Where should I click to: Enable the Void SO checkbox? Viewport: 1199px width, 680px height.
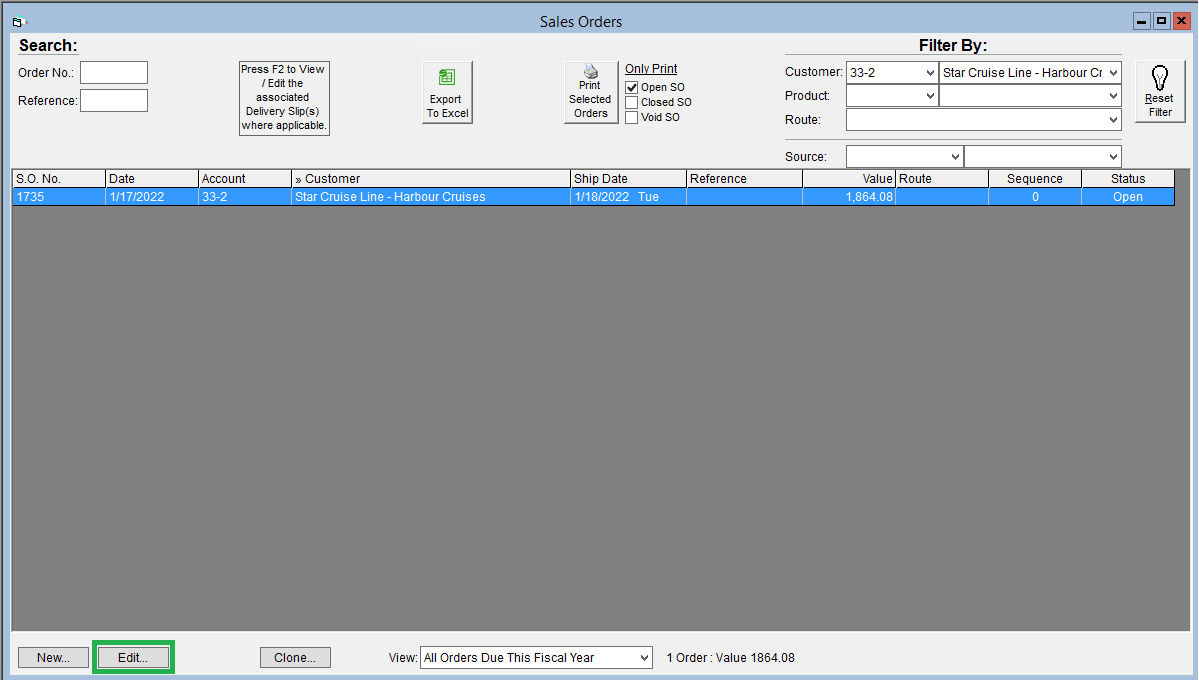[632, 118]
